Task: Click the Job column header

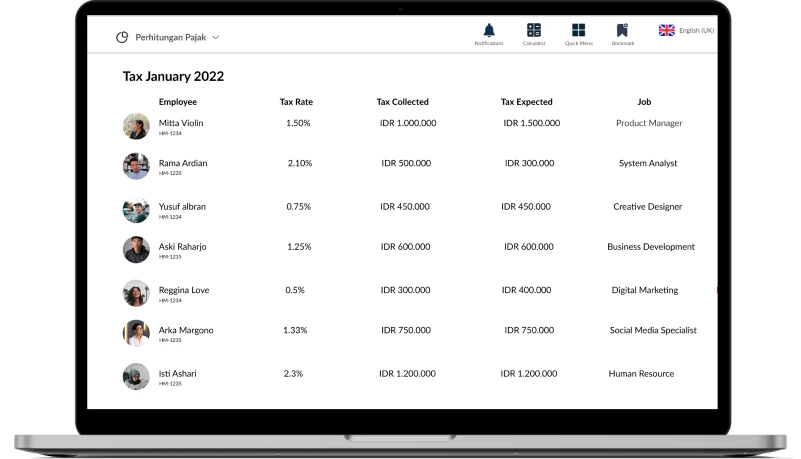Action: coord(644,102)
